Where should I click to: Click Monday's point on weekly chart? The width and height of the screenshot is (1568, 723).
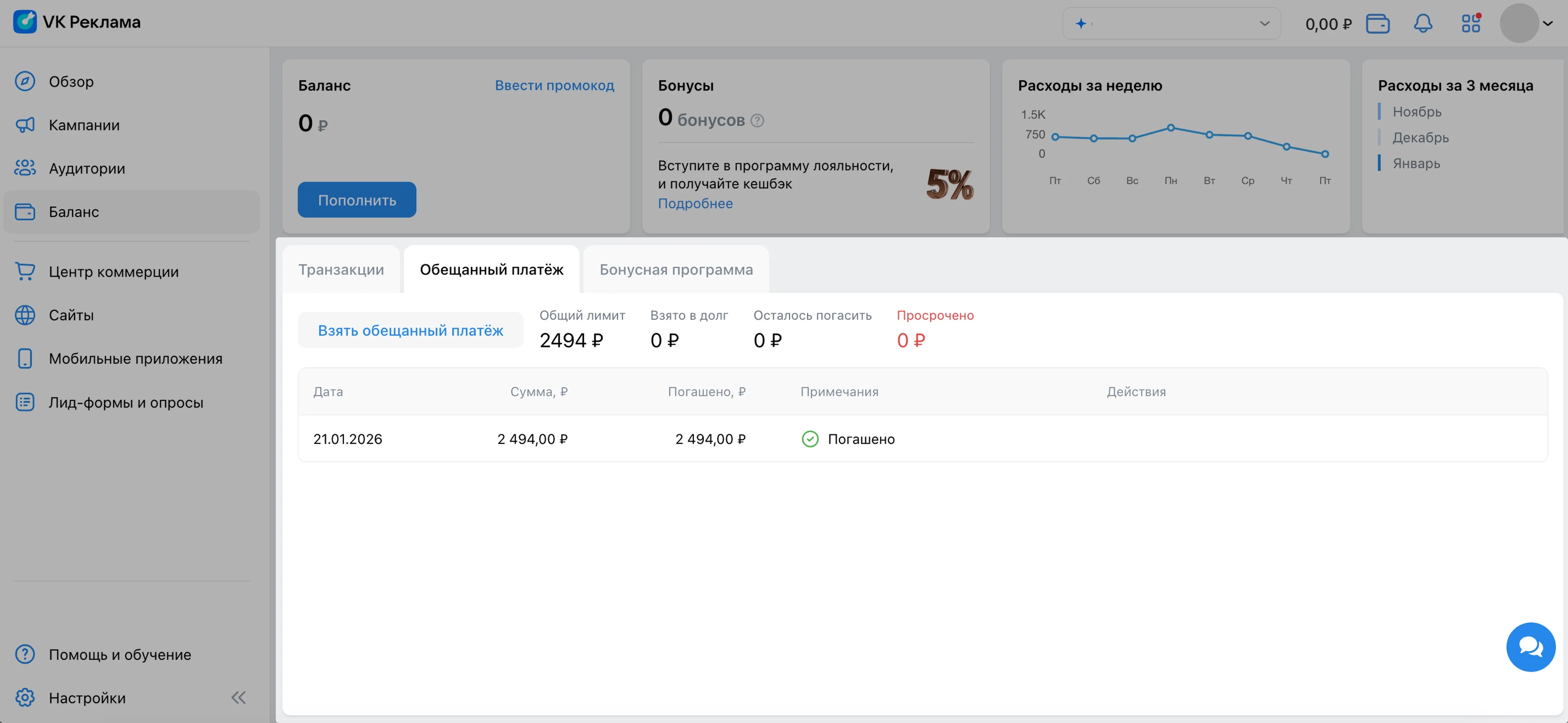pos(1171,128)
